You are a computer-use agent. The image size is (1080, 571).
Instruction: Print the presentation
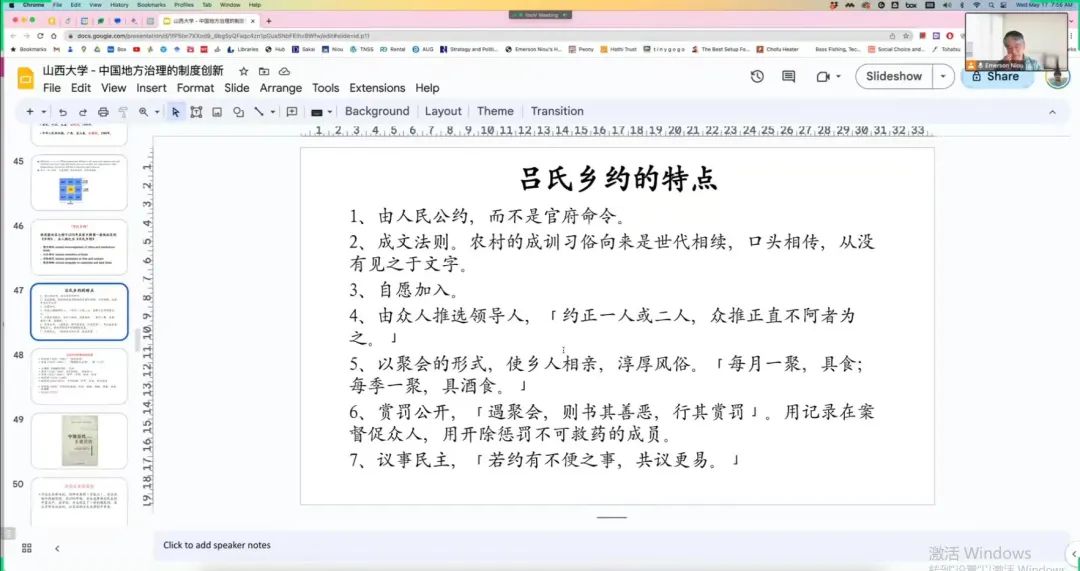click(103, 112)
